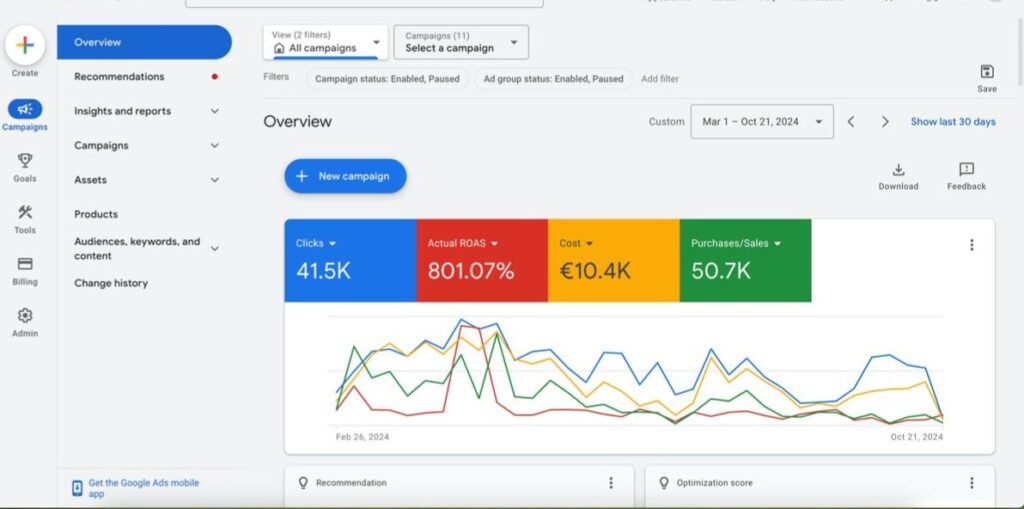Screen dimensions: 1024x509
Task: Open Recommendation card three-dot menu
Action: 611,483
